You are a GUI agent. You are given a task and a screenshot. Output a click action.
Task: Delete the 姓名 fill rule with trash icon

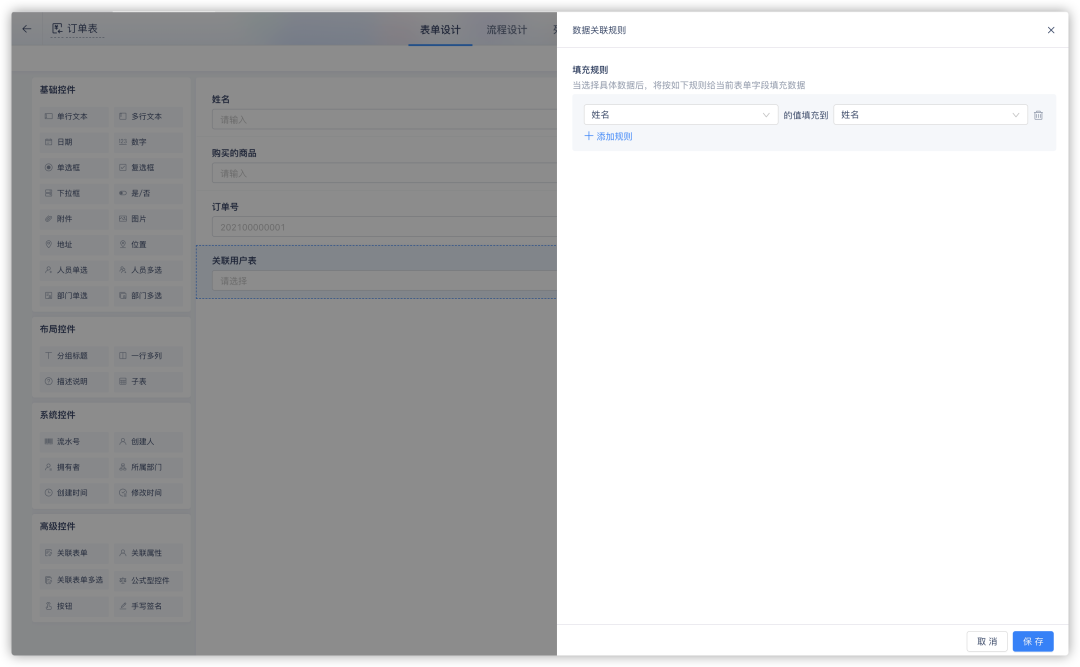pyautogui.click(x=1038, y=115)
